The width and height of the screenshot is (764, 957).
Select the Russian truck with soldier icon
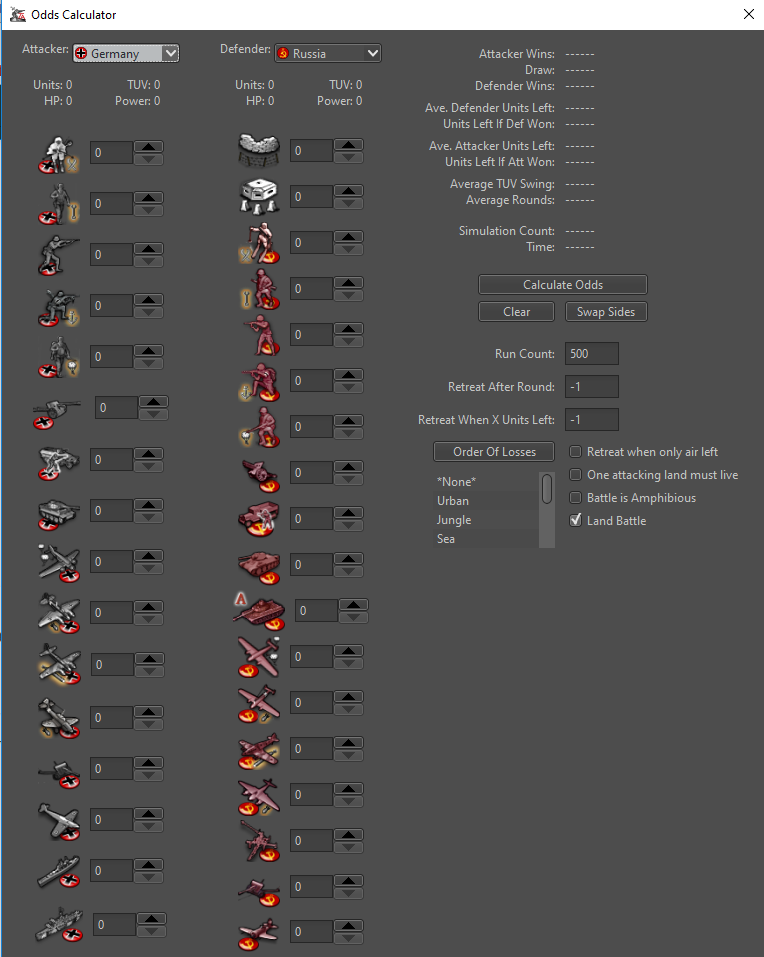259,519
